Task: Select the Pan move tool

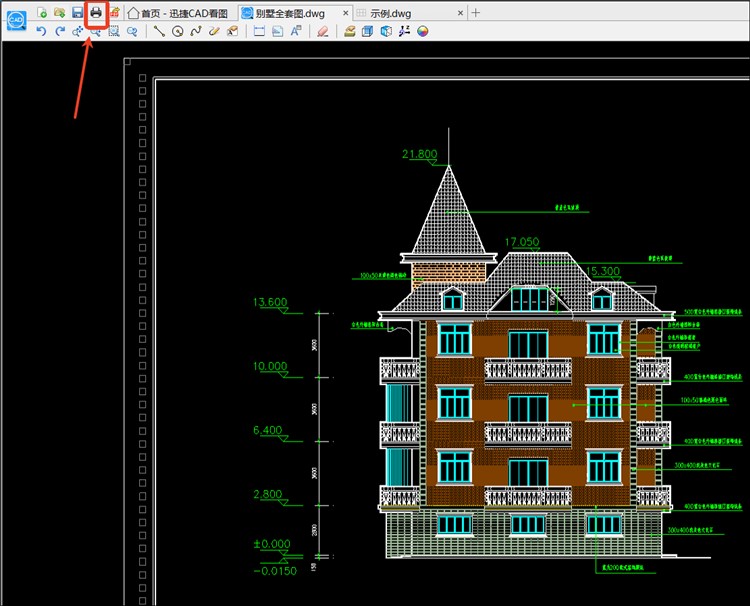Action: point(77,32)
